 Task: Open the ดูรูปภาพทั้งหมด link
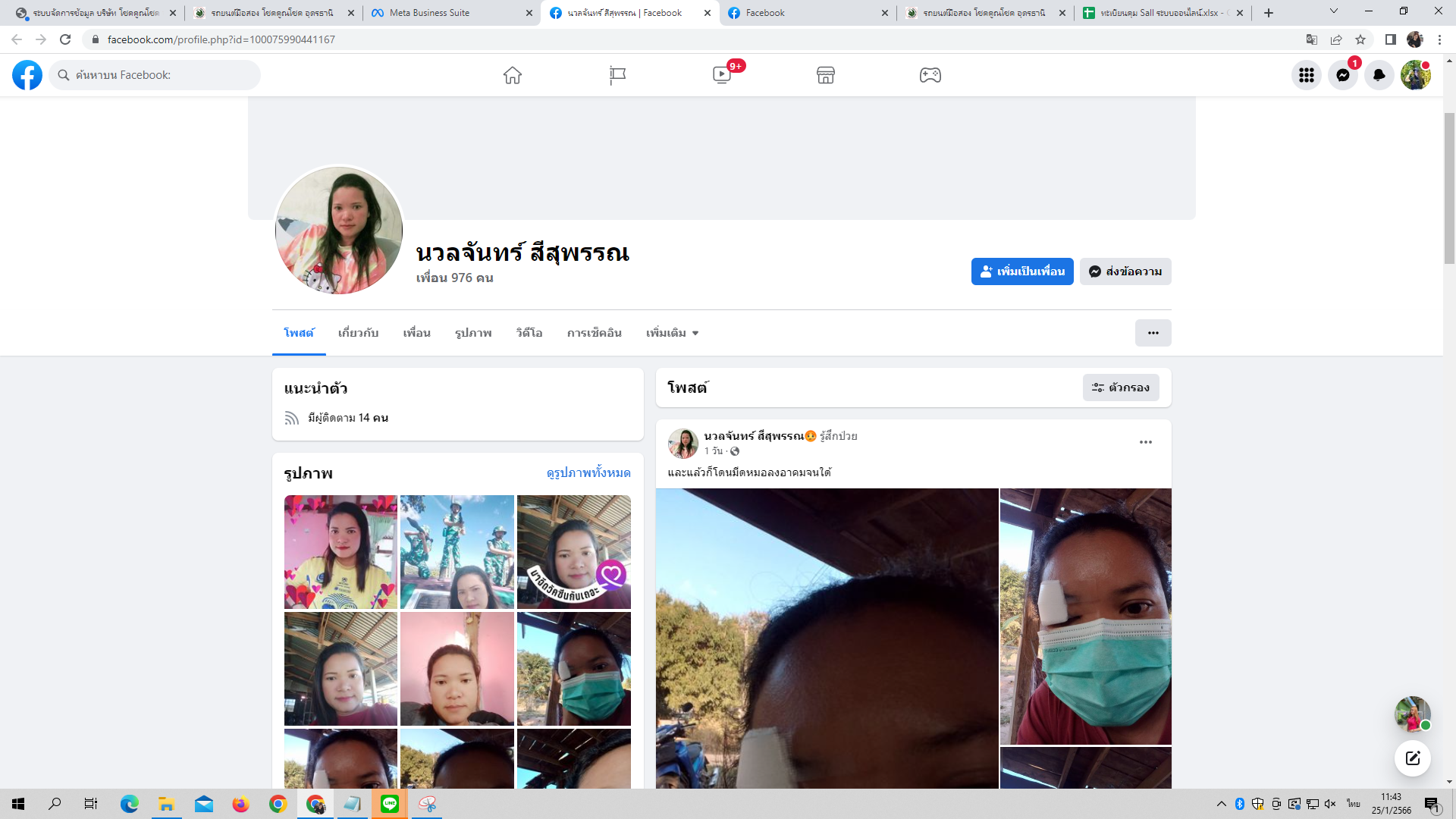coord(588,472)
